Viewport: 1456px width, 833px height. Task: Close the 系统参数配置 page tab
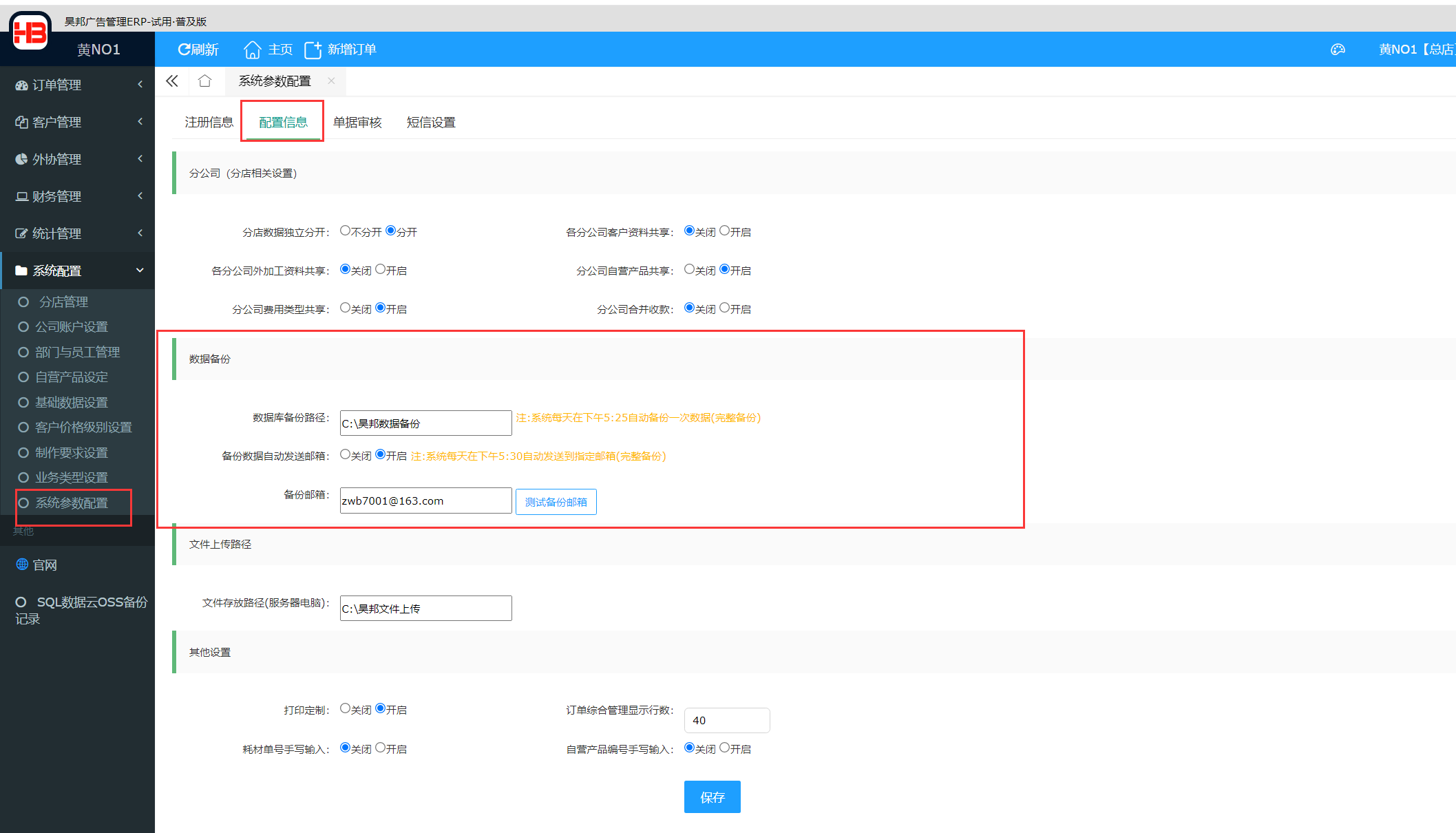(331, 81)
